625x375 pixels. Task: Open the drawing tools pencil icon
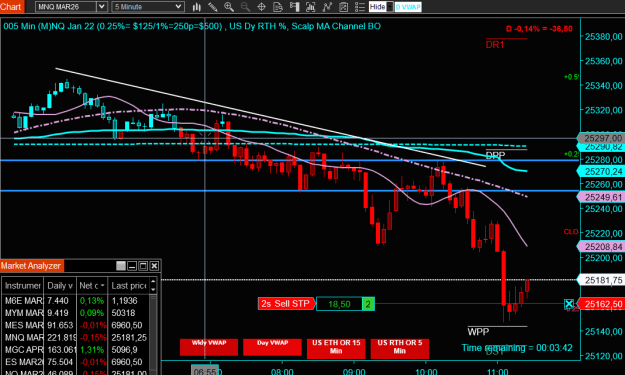(x=213, y=7)
